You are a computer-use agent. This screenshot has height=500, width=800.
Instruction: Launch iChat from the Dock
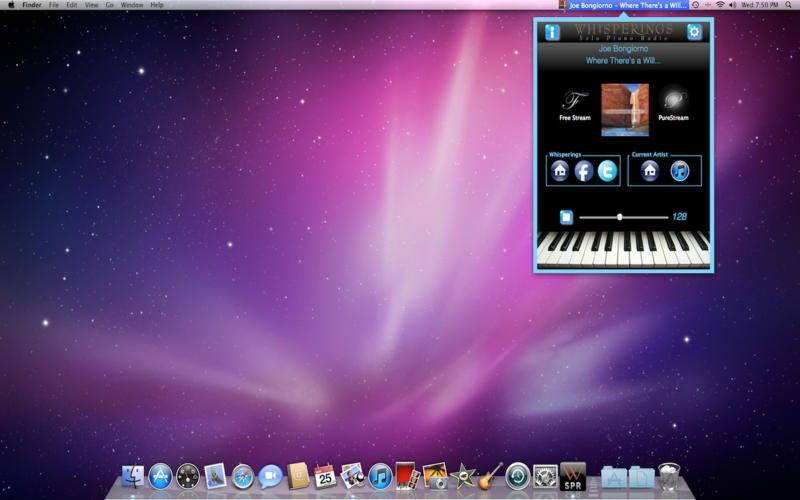pos(270,477)
